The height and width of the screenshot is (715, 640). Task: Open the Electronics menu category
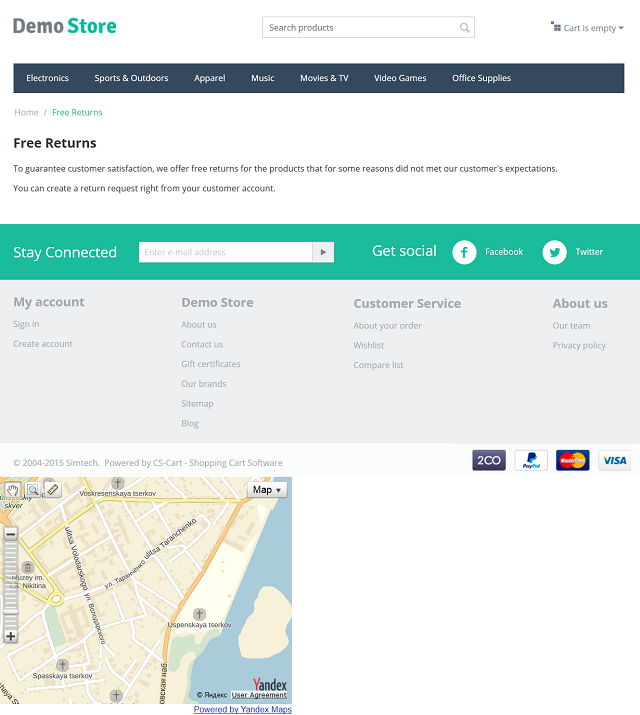pyautogui.click(x=47, y=78)
